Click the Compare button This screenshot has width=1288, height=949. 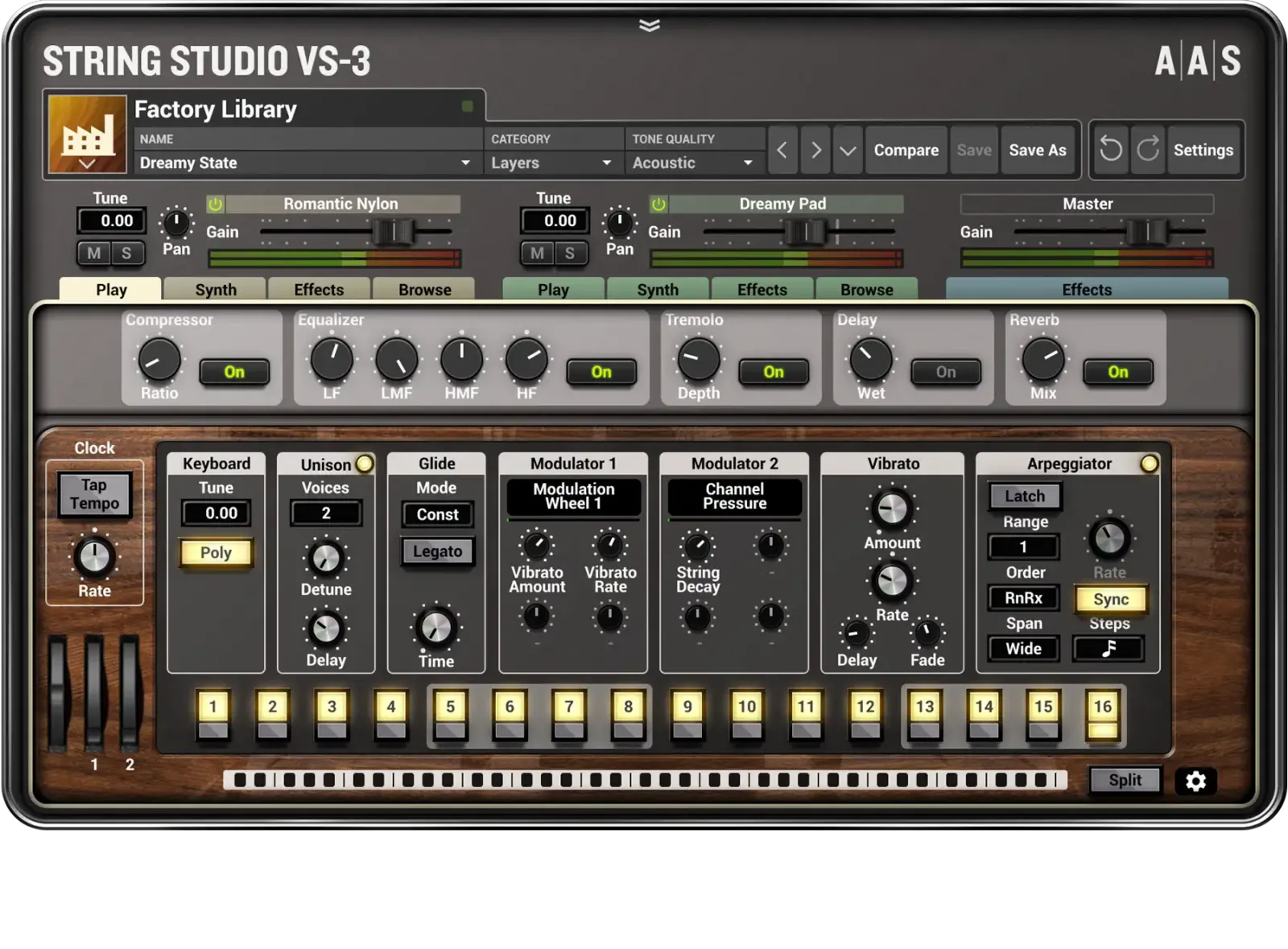[906, 150]
